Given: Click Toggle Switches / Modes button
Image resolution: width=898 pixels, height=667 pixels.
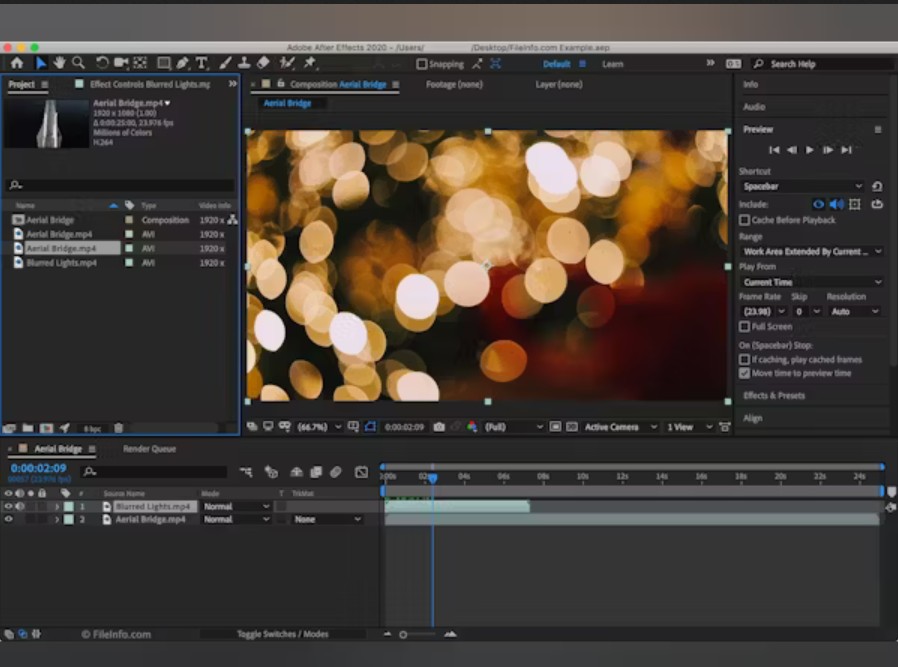Looking at the screenshot, I should tap(283, 634).
